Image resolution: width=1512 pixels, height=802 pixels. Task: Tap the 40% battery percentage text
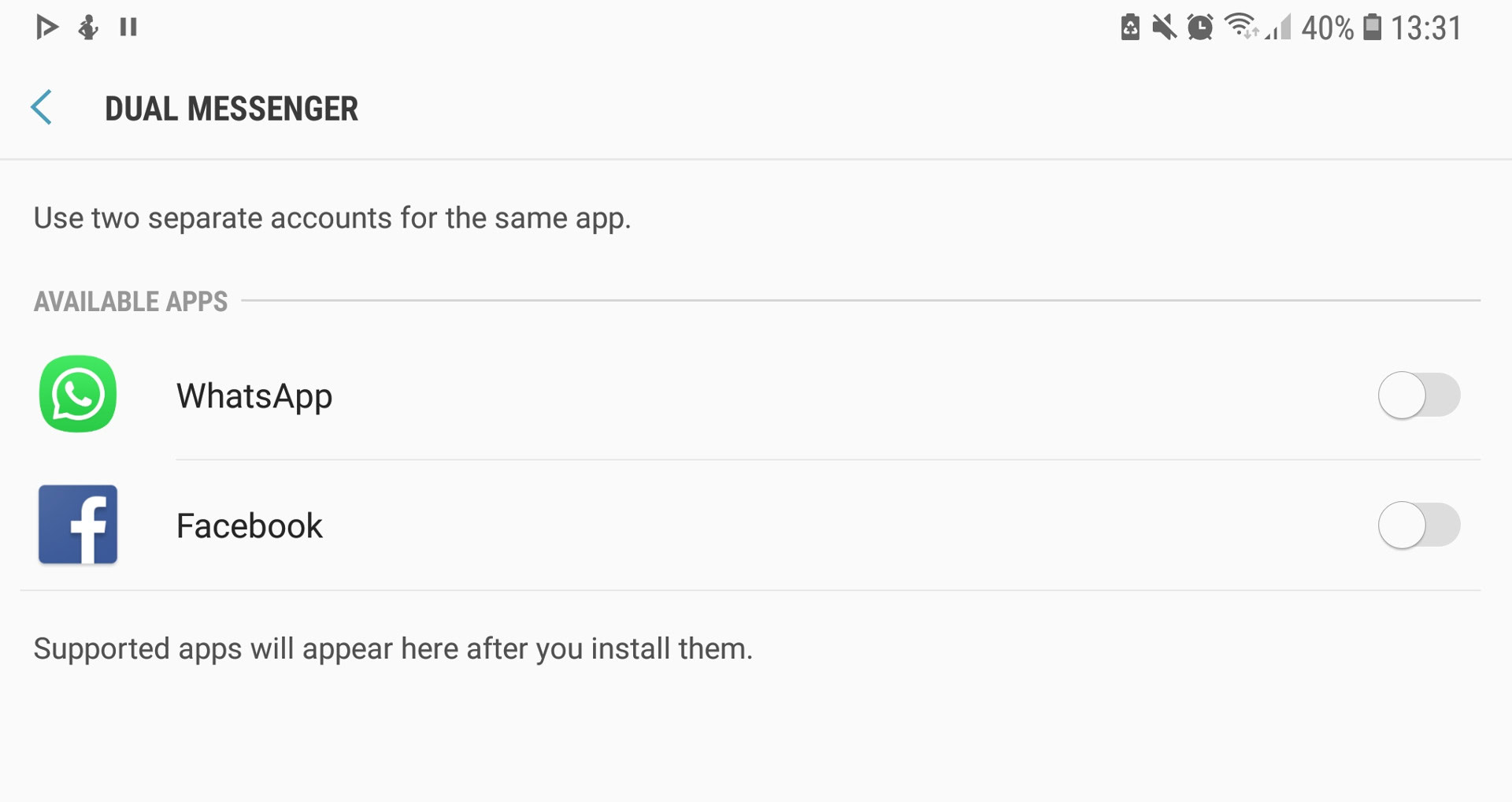1327,28
